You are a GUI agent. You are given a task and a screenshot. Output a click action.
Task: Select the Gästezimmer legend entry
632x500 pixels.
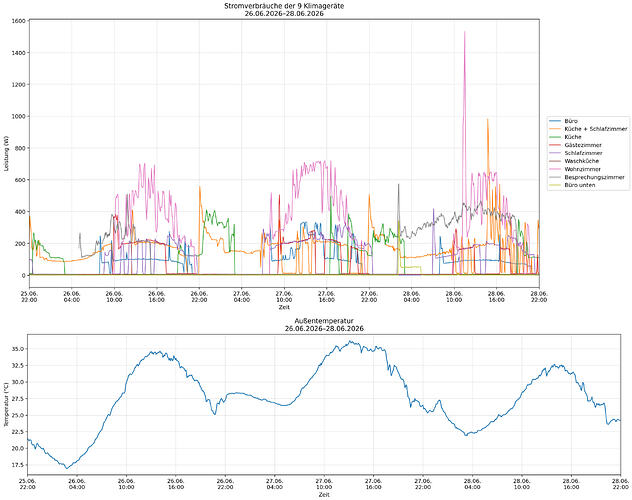(x=576, y=145)
